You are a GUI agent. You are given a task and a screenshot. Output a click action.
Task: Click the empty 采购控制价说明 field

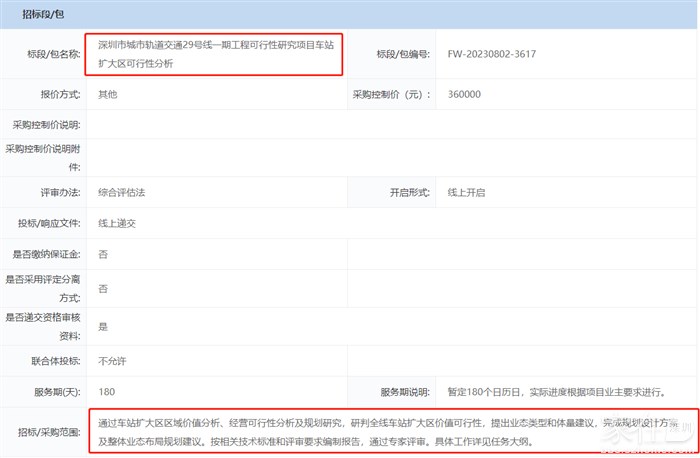tap(390, 125)
